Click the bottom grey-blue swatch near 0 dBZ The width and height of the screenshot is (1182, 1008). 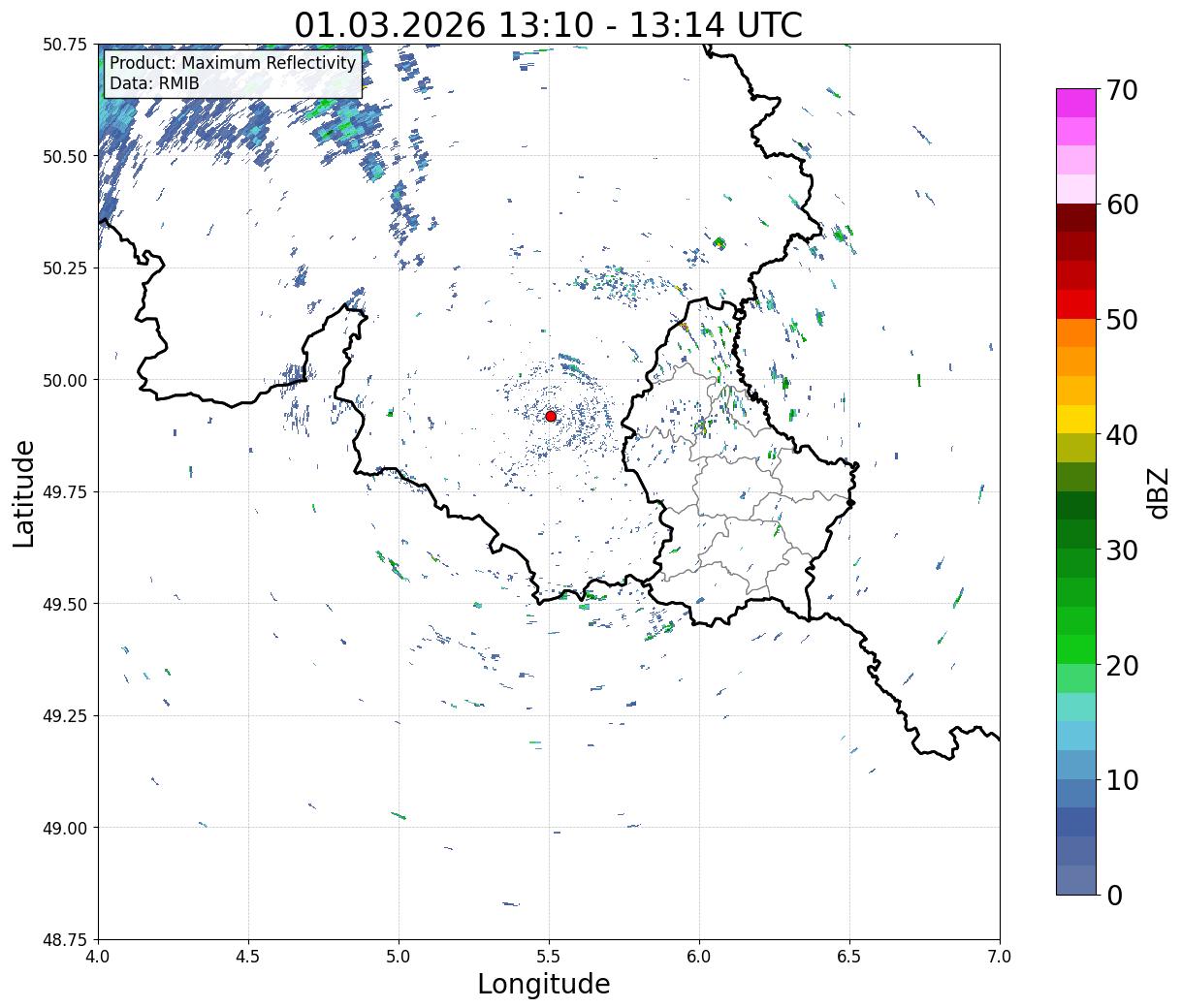click(x=1076, y=879)
